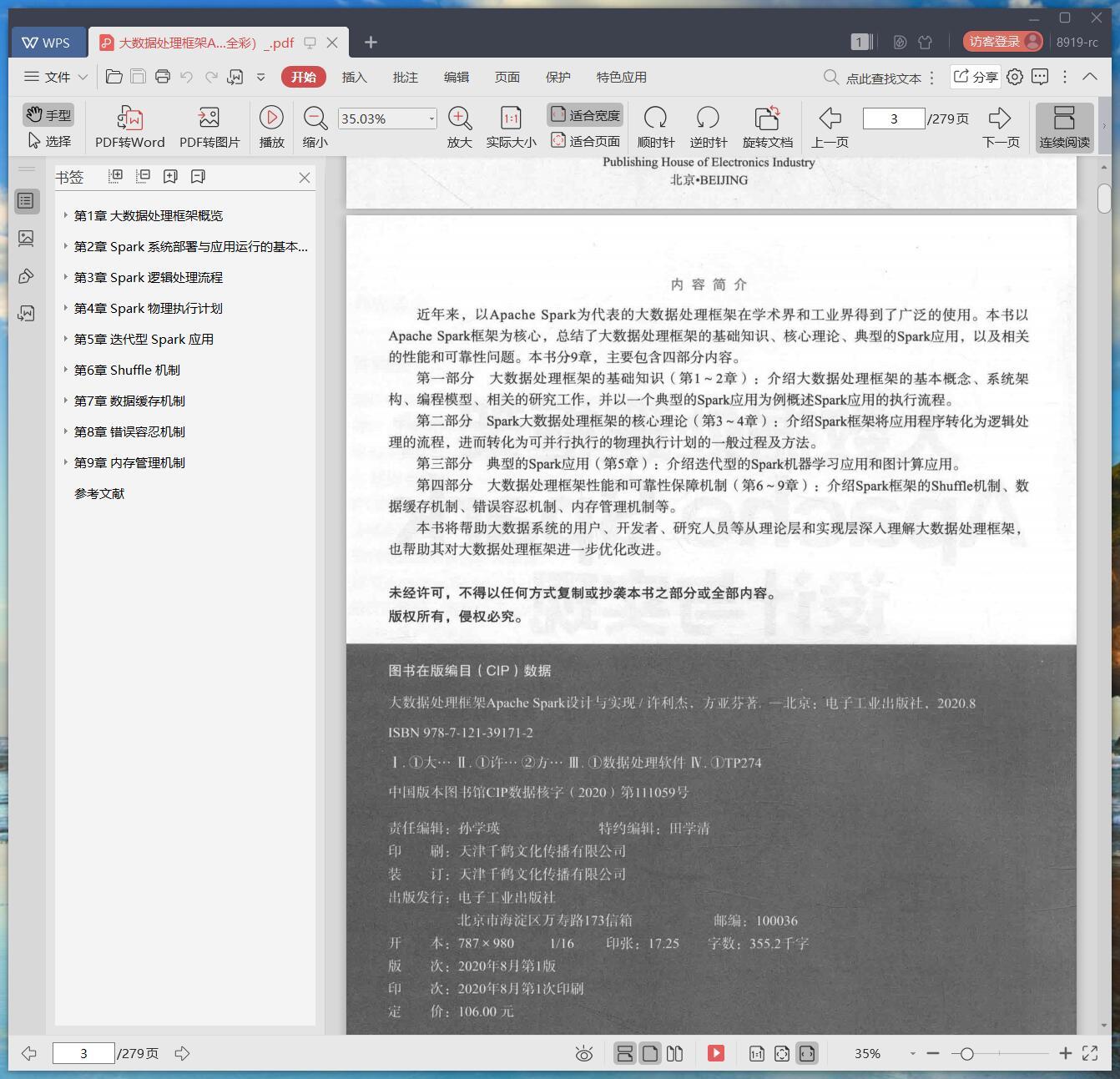The image size is (1120, 1079).
Task: Switch to the 批注 tab
Action: (405, 77)
